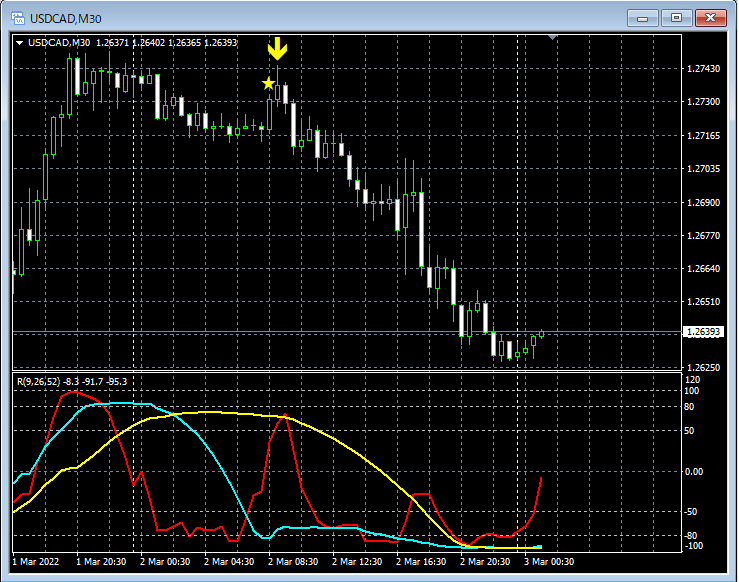Click the R(9,26,52) indicator label

[72, 382]
